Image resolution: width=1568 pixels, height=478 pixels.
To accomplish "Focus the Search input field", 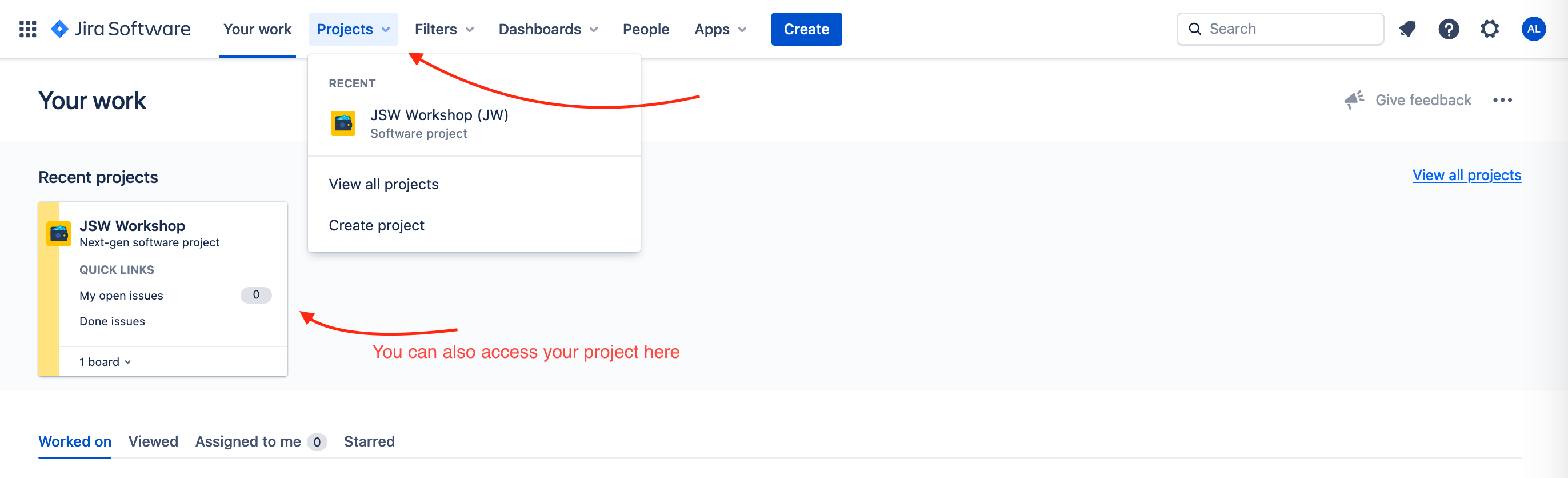I will coord(1280,29).
